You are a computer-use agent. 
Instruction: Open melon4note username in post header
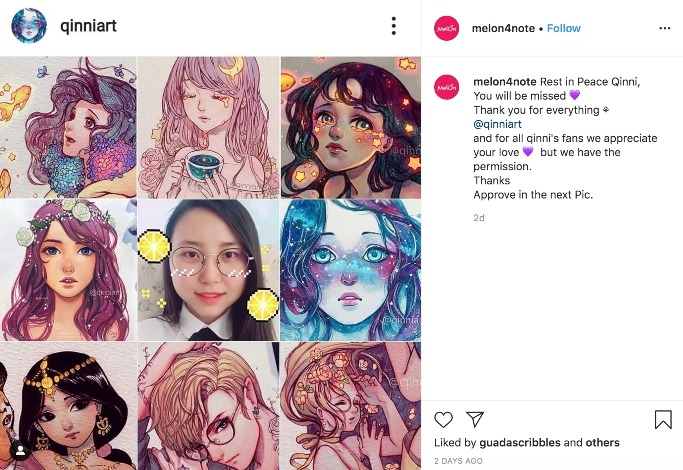coord(504,28)
